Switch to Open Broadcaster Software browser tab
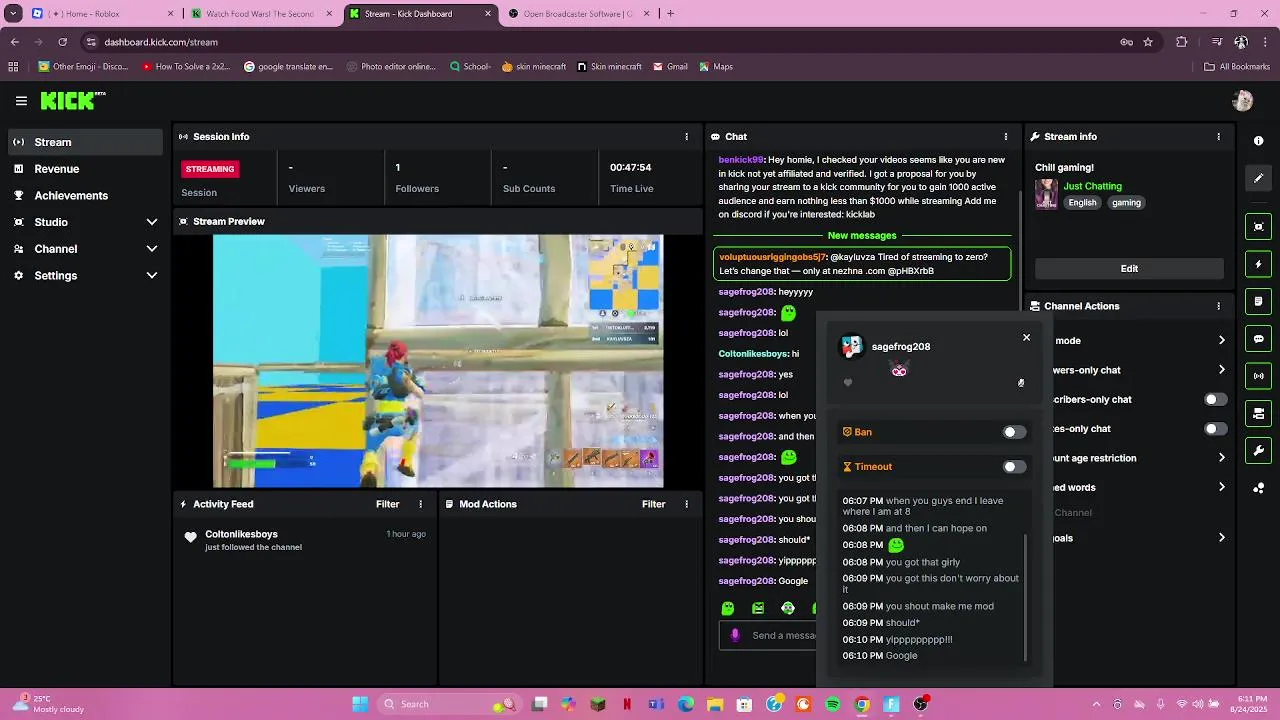The image size is (1280, 720). click(580, 14)
